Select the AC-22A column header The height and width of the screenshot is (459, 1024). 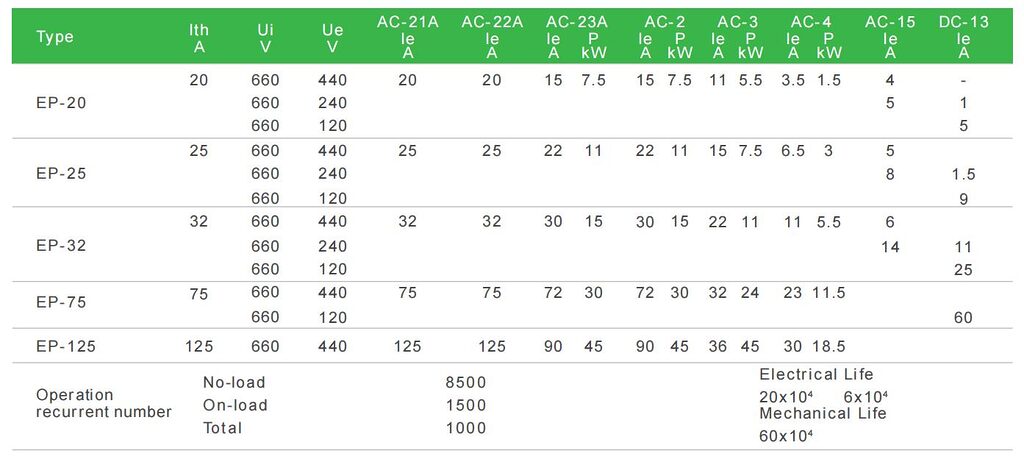tap(492, 37)
